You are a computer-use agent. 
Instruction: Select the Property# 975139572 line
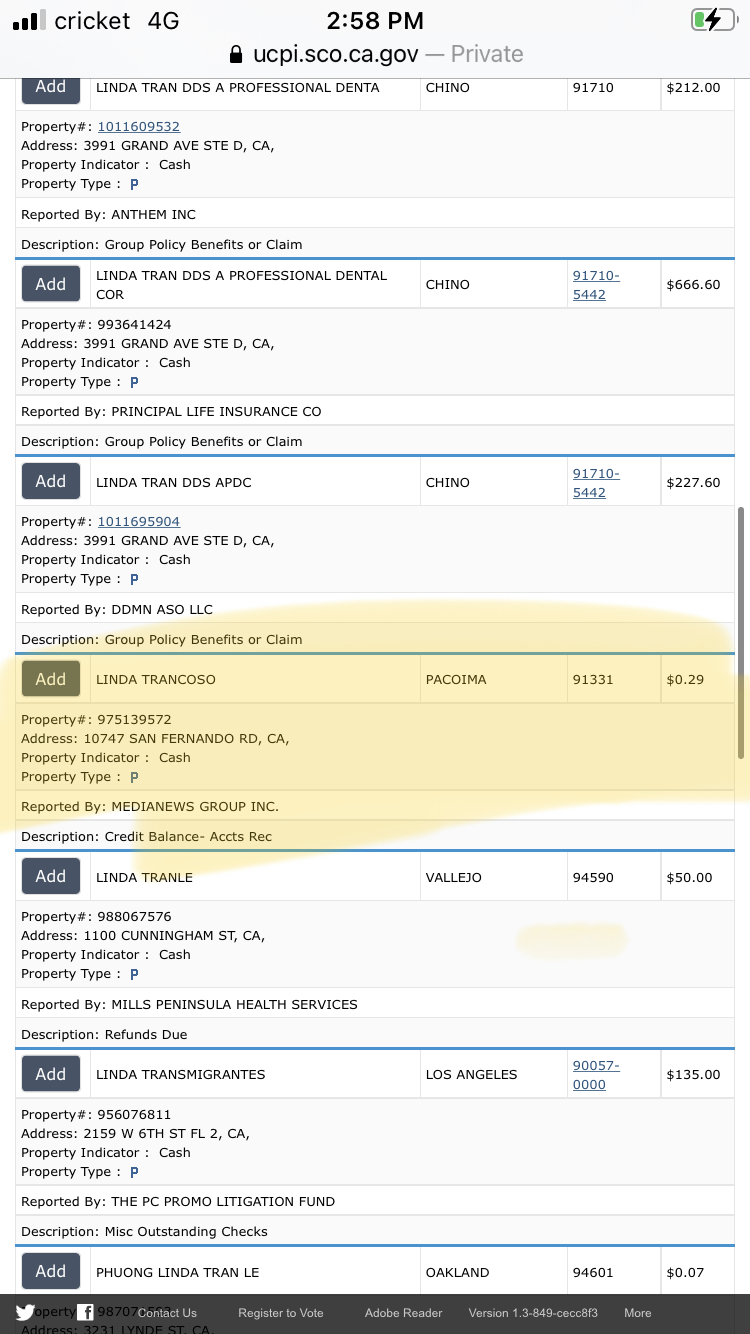point(97,719)
